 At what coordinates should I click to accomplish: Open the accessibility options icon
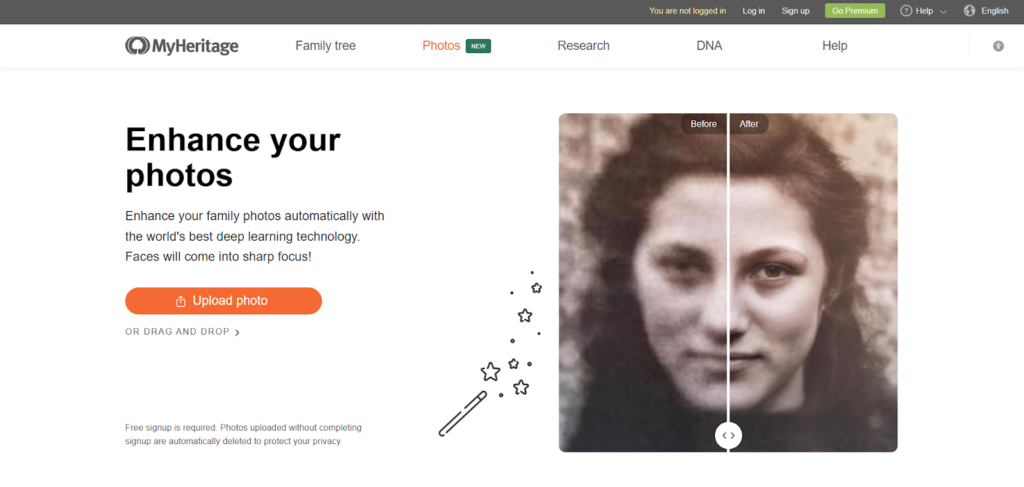pyautogui.click(x=998, y=46)
